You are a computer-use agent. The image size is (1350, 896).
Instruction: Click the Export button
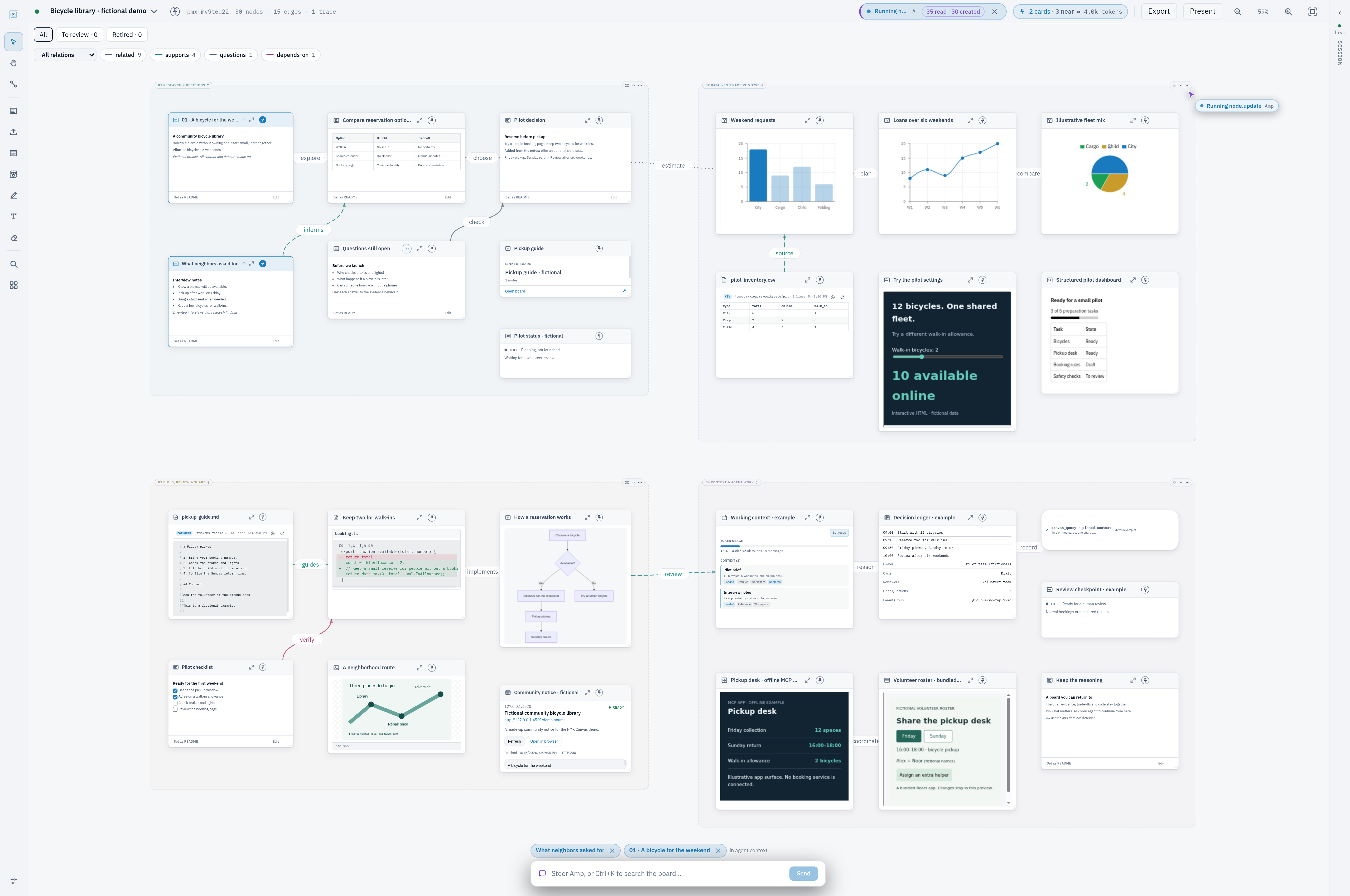point(1159,11)
